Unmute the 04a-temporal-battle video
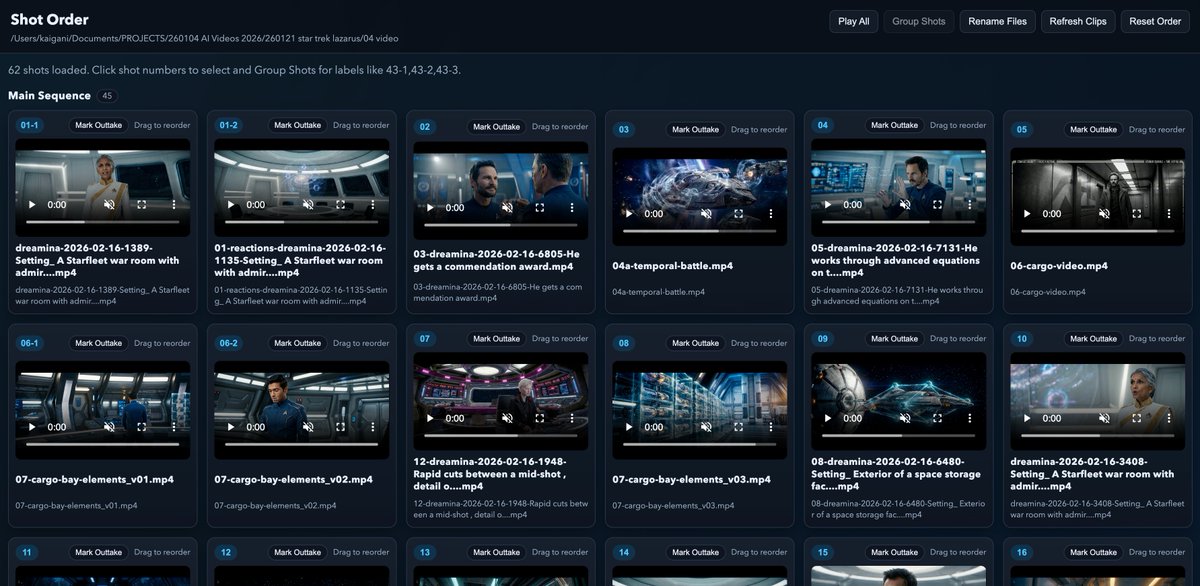This screenshot has height=586, width=1200. coord(706,214)
